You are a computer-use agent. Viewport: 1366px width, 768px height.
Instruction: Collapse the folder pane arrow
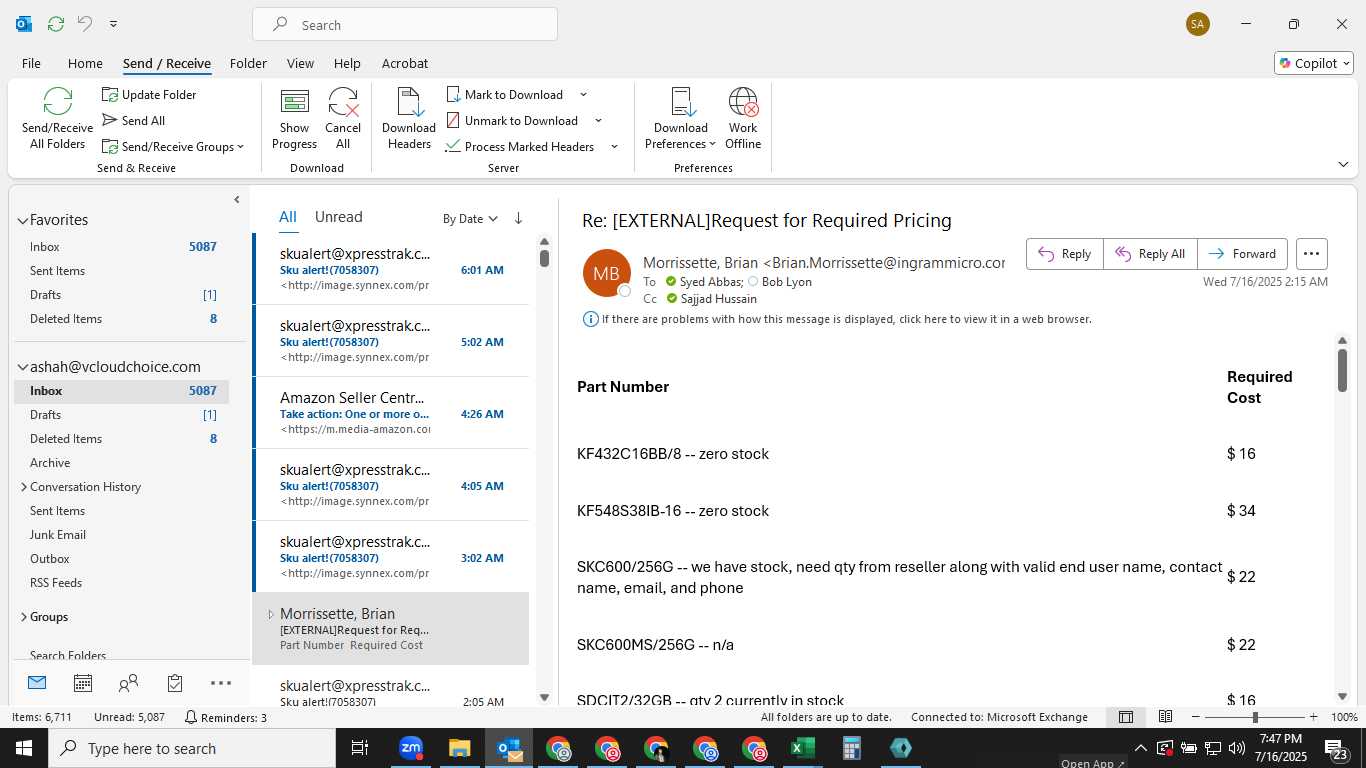(x=237, y=200)
